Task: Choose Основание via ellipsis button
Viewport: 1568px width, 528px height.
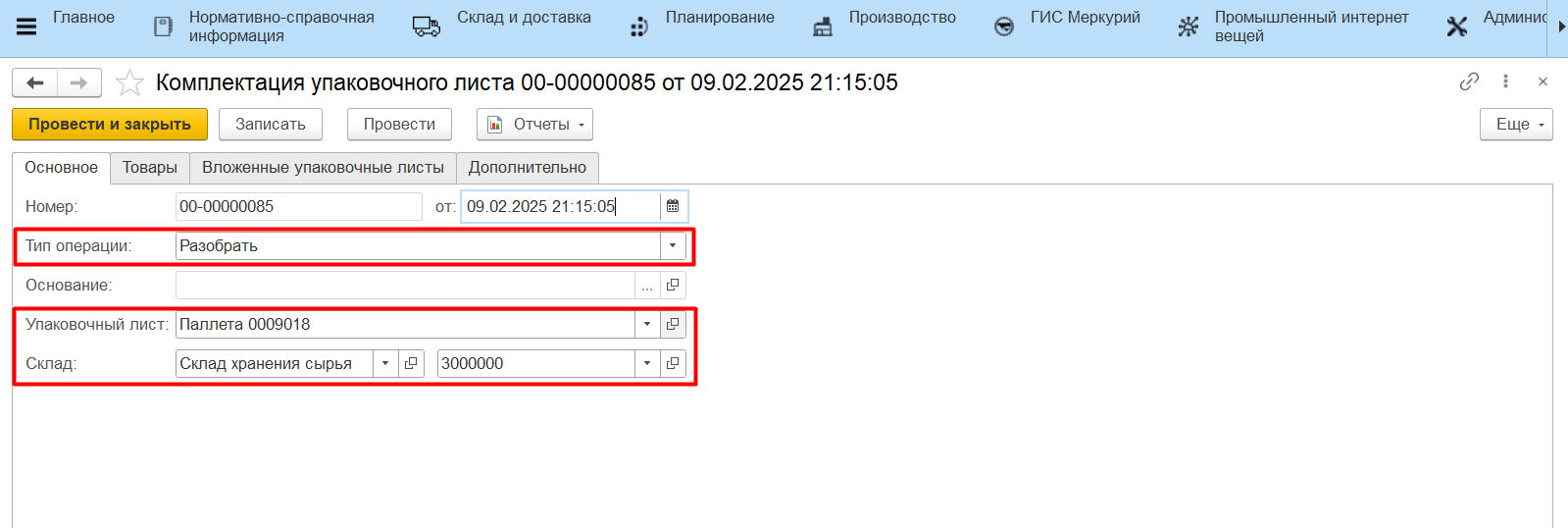Action: (x=647, y=285)
